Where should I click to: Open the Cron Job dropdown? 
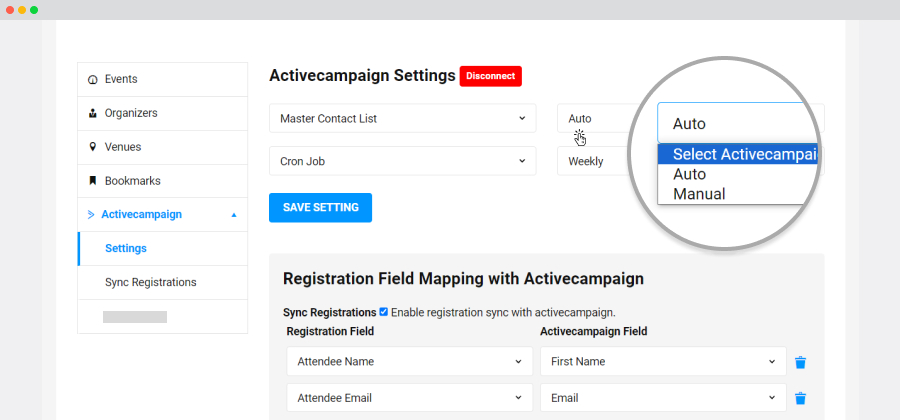click(402, 161)
